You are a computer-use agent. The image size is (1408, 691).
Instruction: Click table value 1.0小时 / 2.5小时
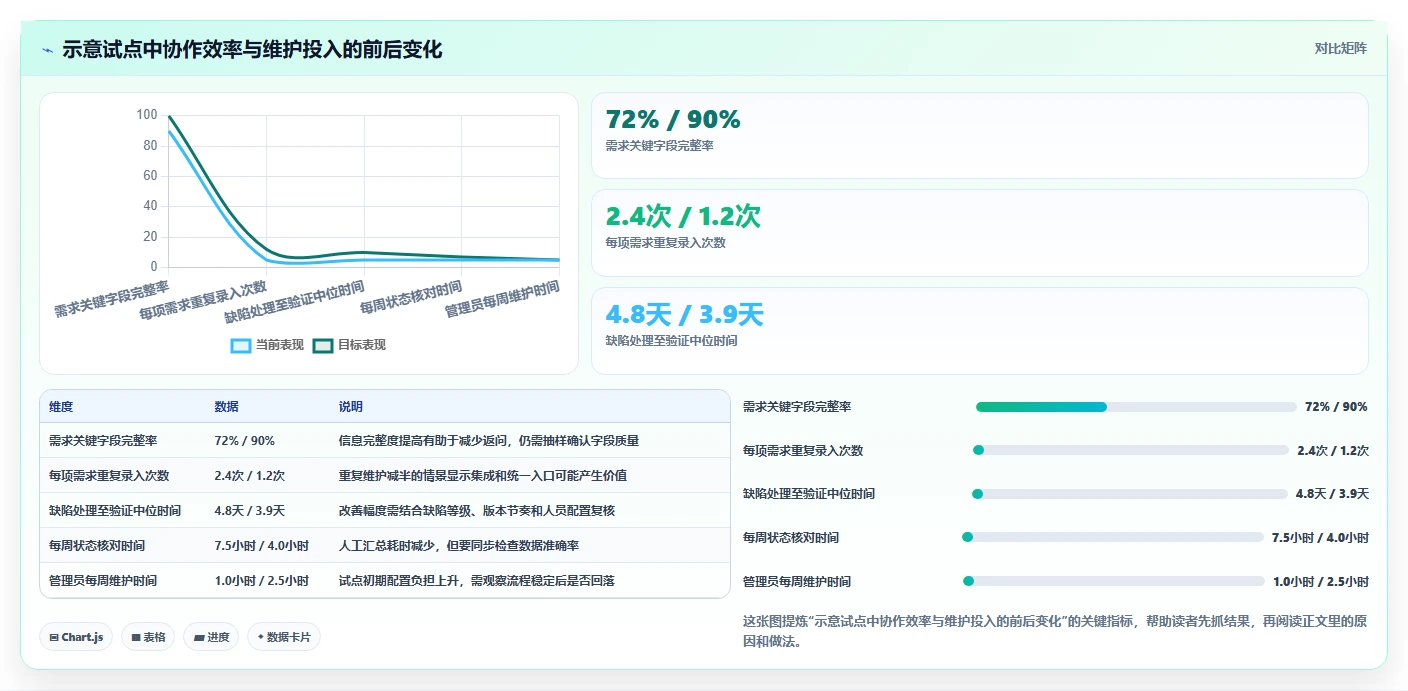point(262,580)
